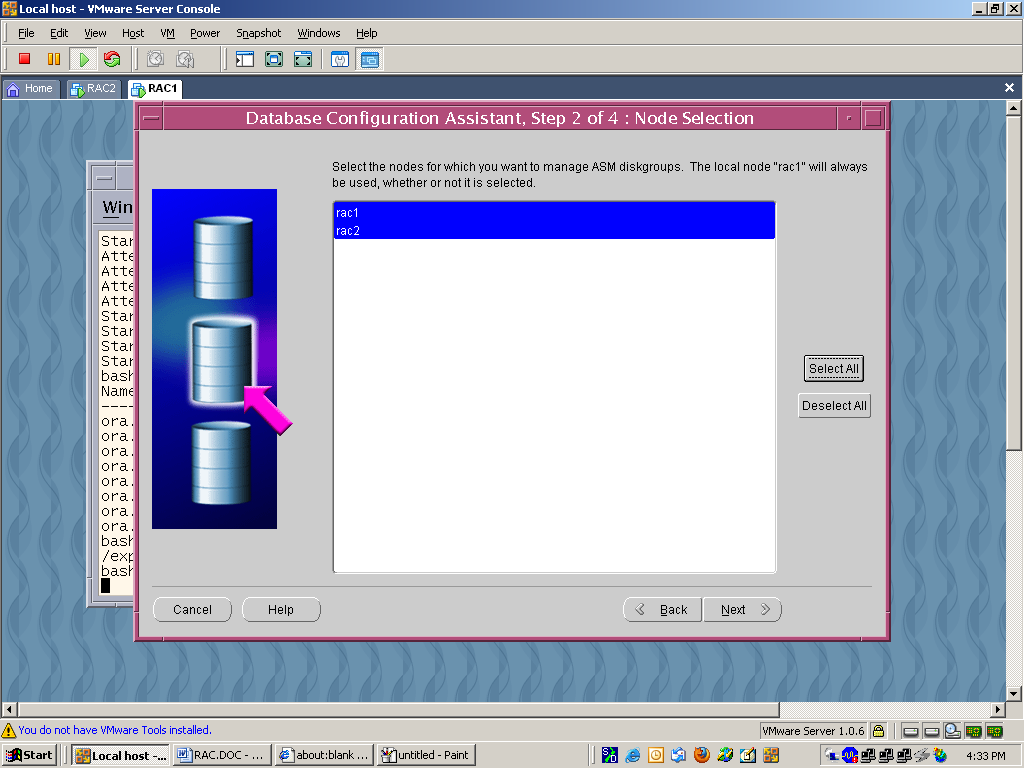The width and height of the screenshot is (1024, 768).
Task: Click the Select All button
Action: (834, 368)
